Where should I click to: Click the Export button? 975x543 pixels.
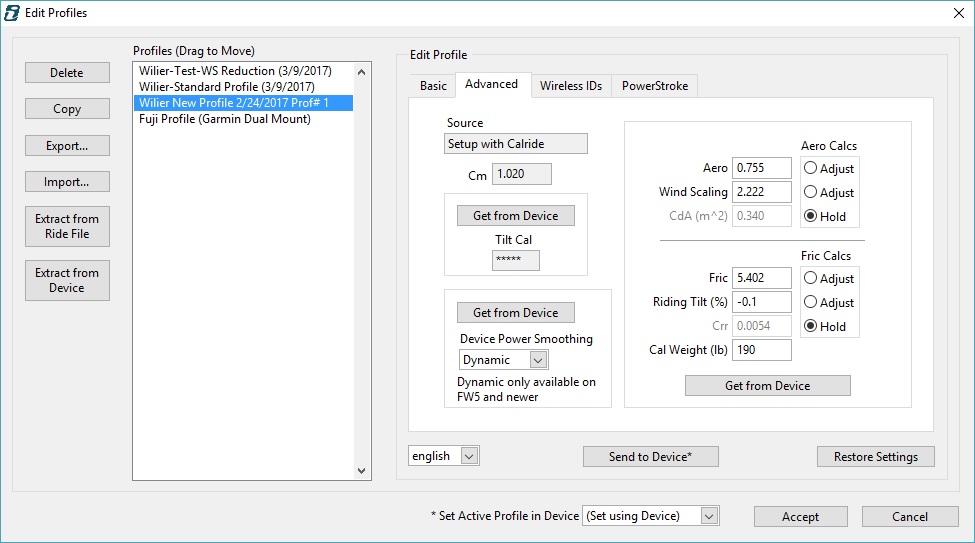(67, 146)
